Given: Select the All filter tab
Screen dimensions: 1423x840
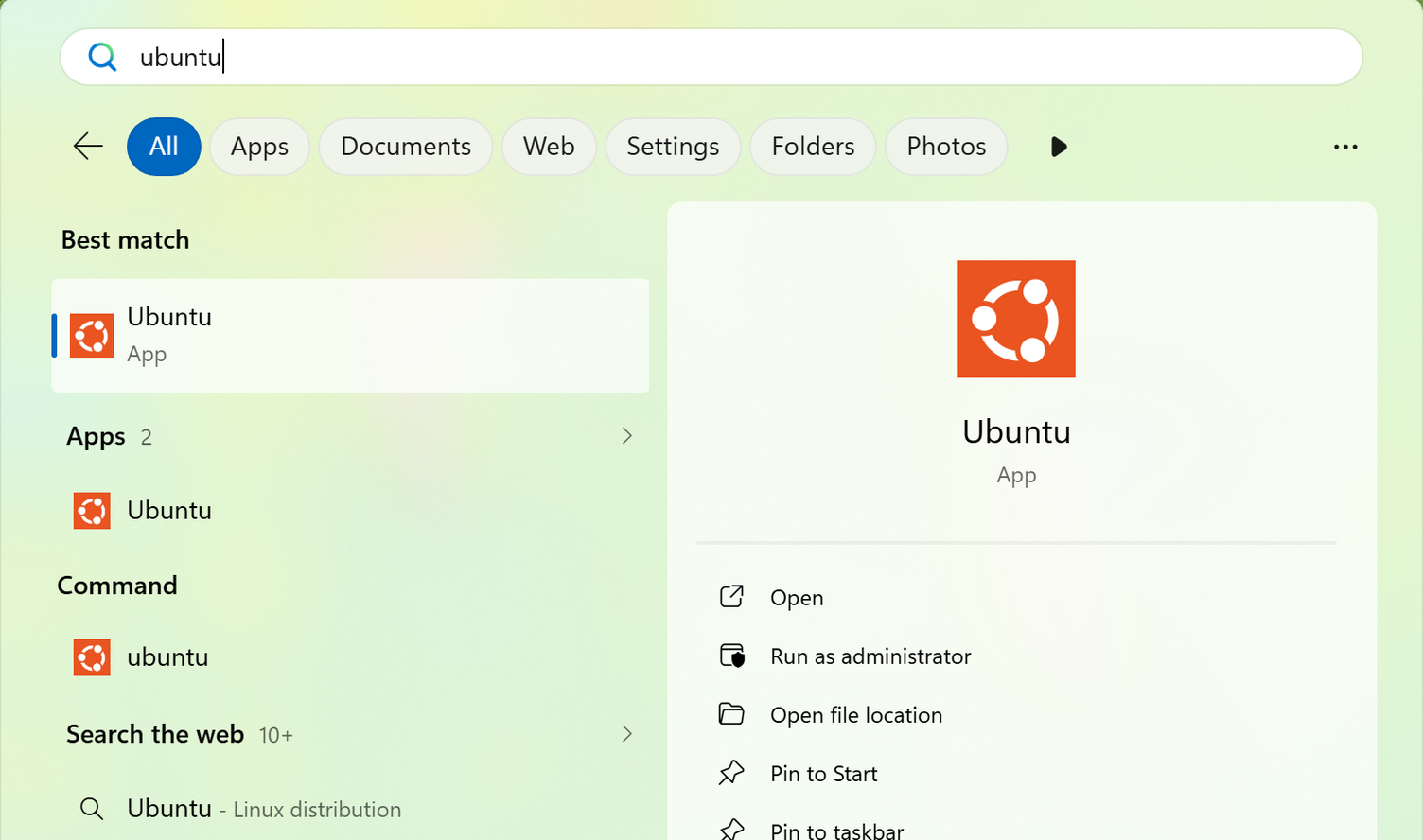Looking at the screenshot, I should tap(164, 147).
